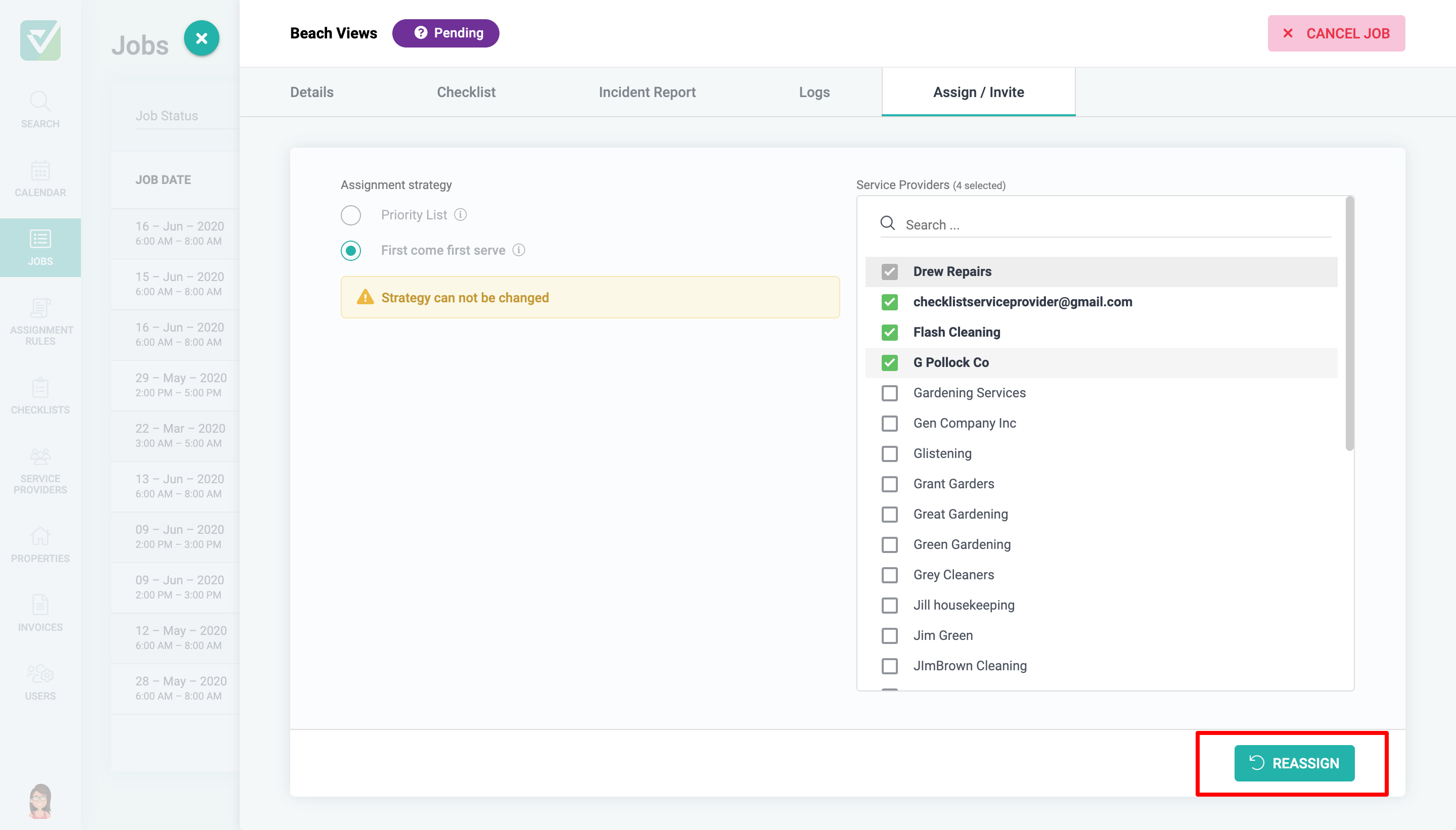Click the provider list scrollbar
The width and height of the screenshot is (1456, 830).
pos(1349,324)
